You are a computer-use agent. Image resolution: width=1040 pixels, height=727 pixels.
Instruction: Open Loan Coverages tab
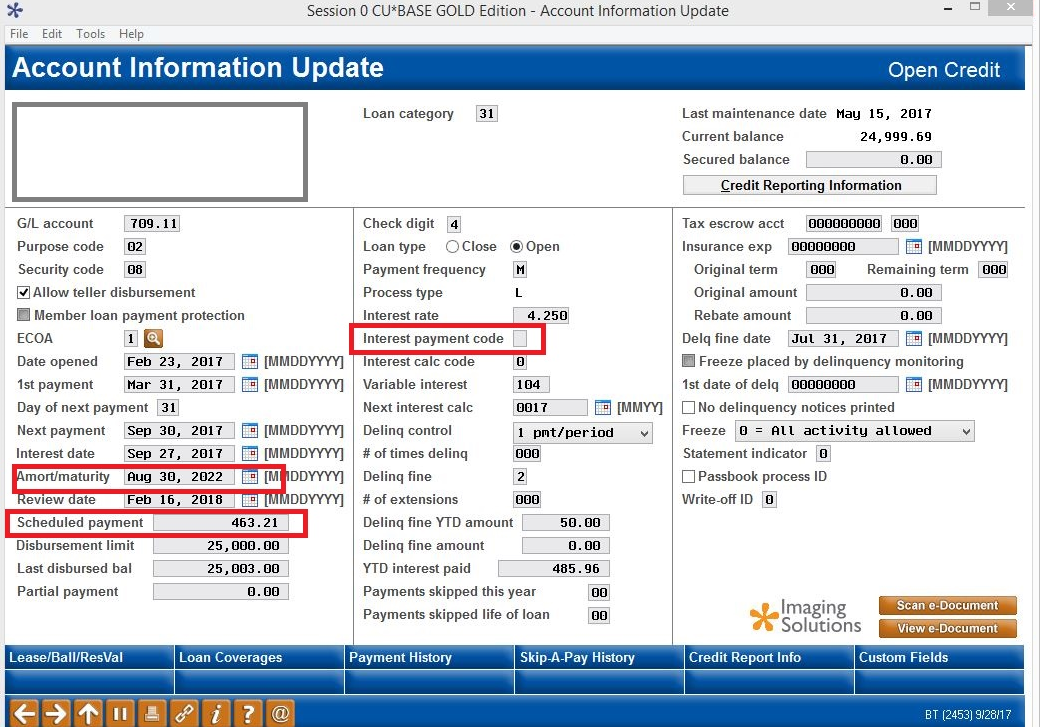[259, 657]
